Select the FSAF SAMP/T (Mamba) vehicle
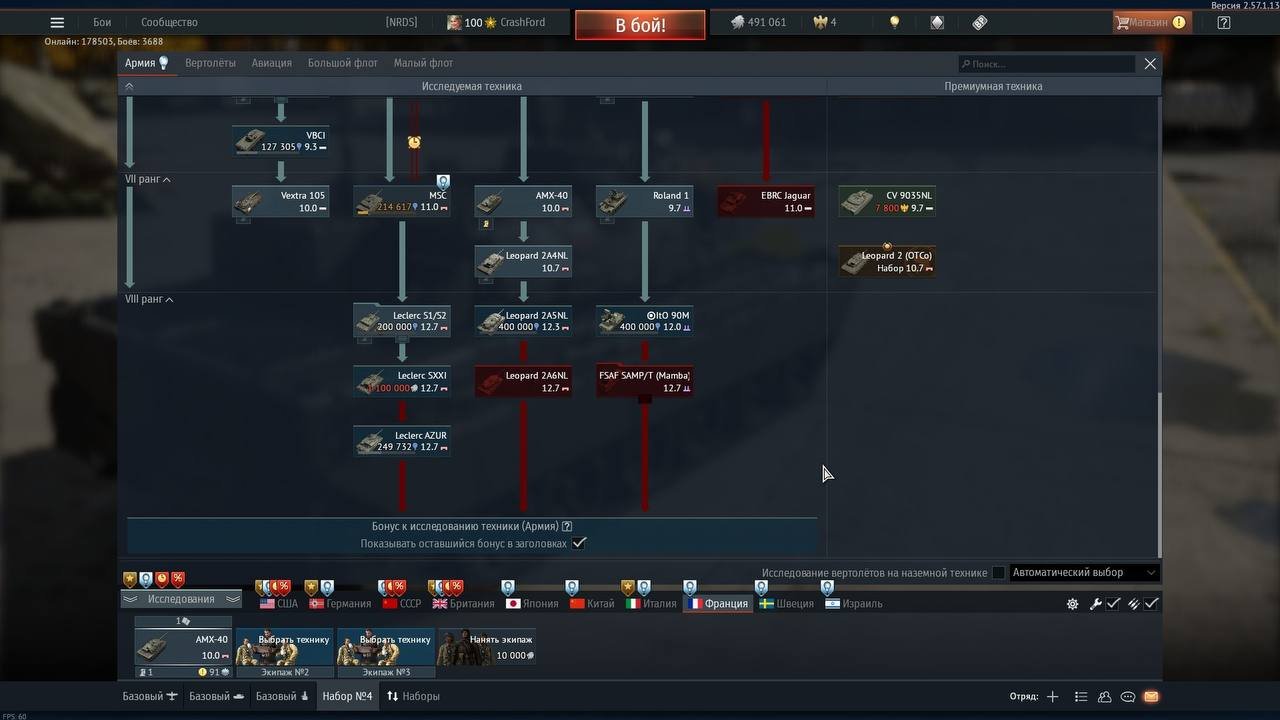1280x720 pixels. [x=645, y=382]
